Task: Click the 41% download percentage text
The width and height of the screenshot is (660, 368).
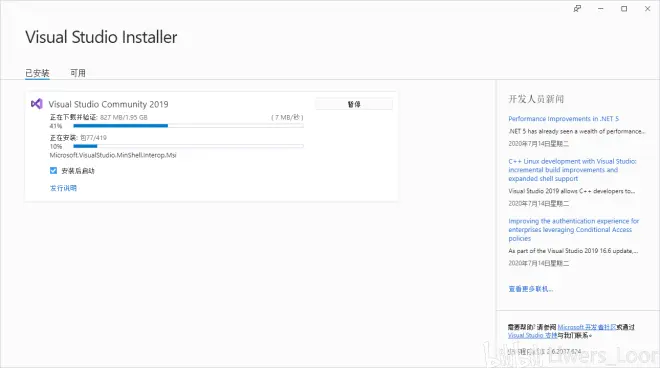Action: coord(56,126)
